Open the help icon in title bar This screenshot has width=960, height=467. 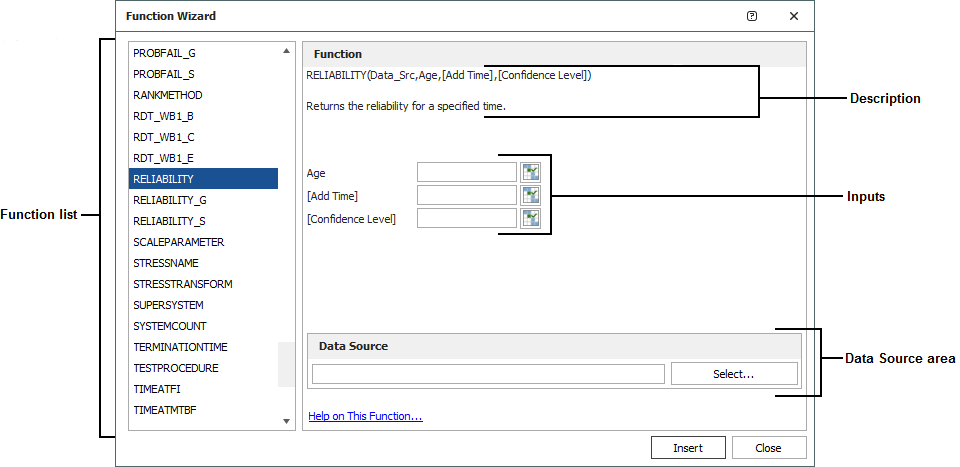tap(752, 16)
